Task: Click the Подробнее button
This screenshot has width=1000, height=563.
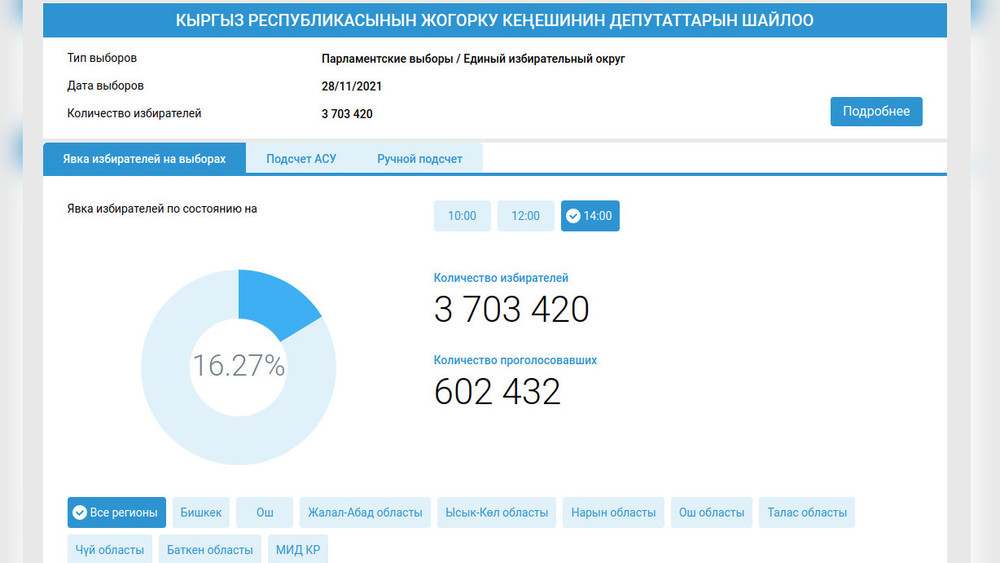Action: point(876,112)
